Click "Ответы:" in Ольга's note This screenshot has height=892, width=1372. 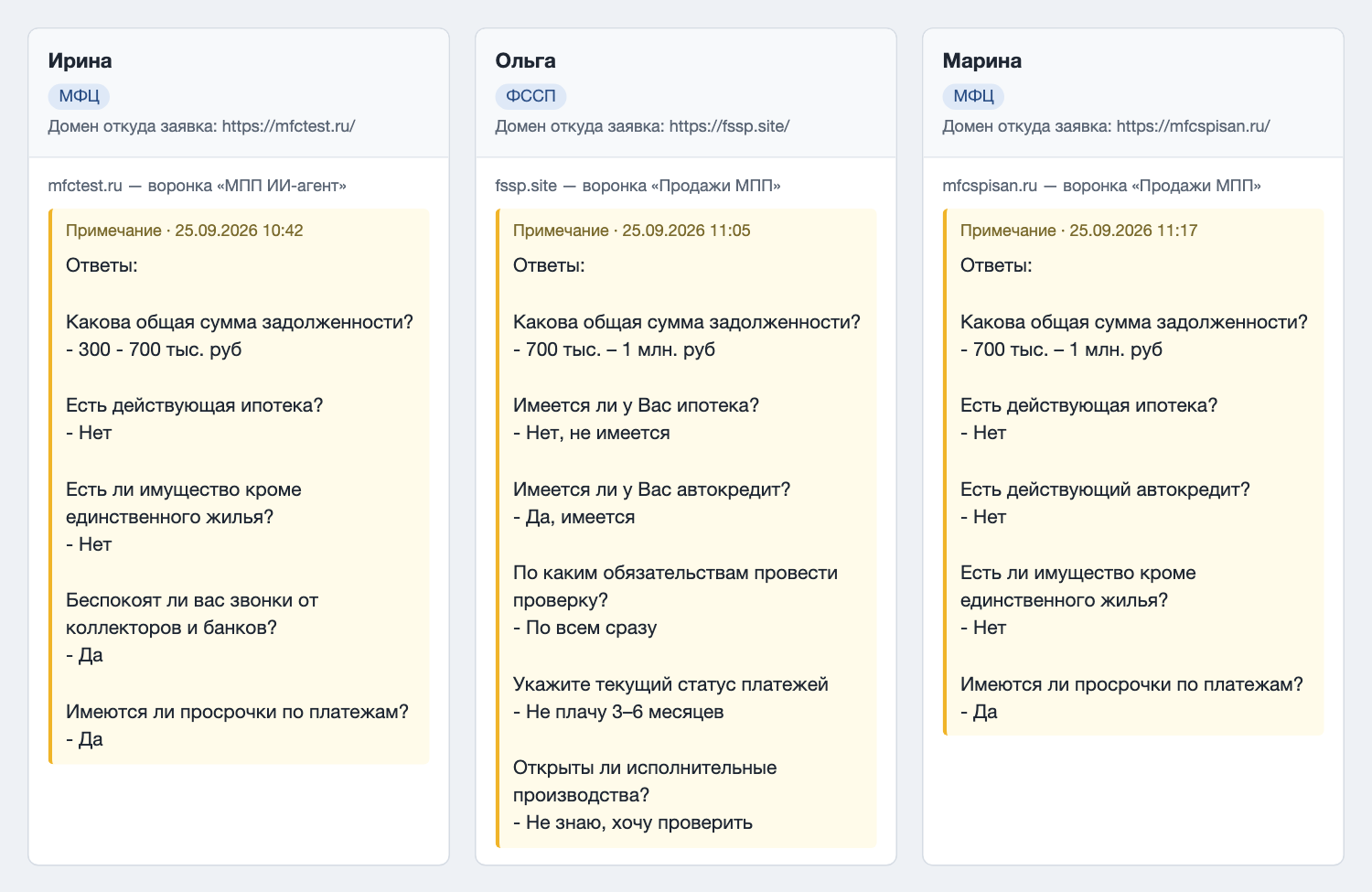tap(549, 265)
